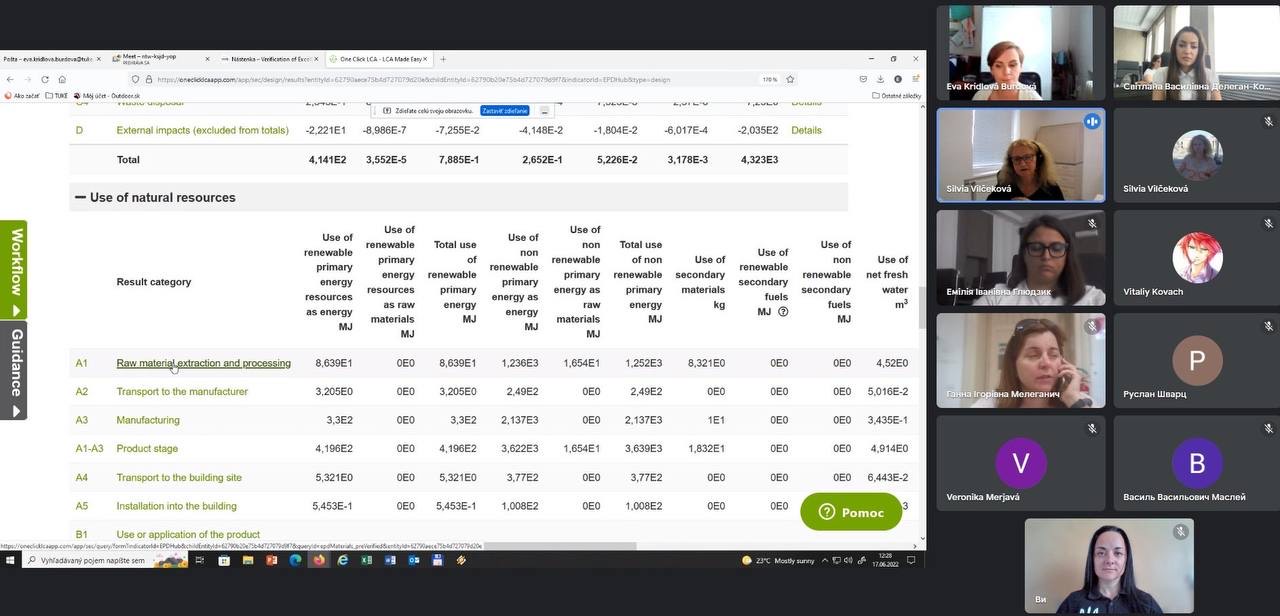
Task: Open Excel from the Windows taskbar
Action: (366, 561)
